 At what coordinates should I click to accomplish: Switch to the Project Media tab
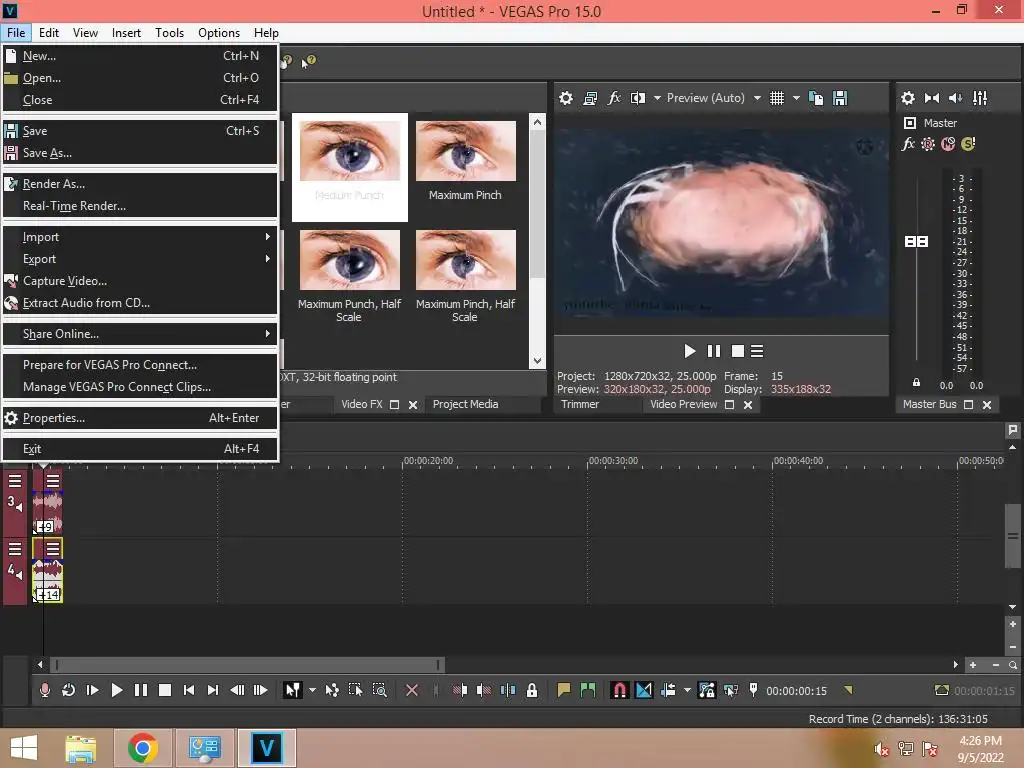point(465,404)
